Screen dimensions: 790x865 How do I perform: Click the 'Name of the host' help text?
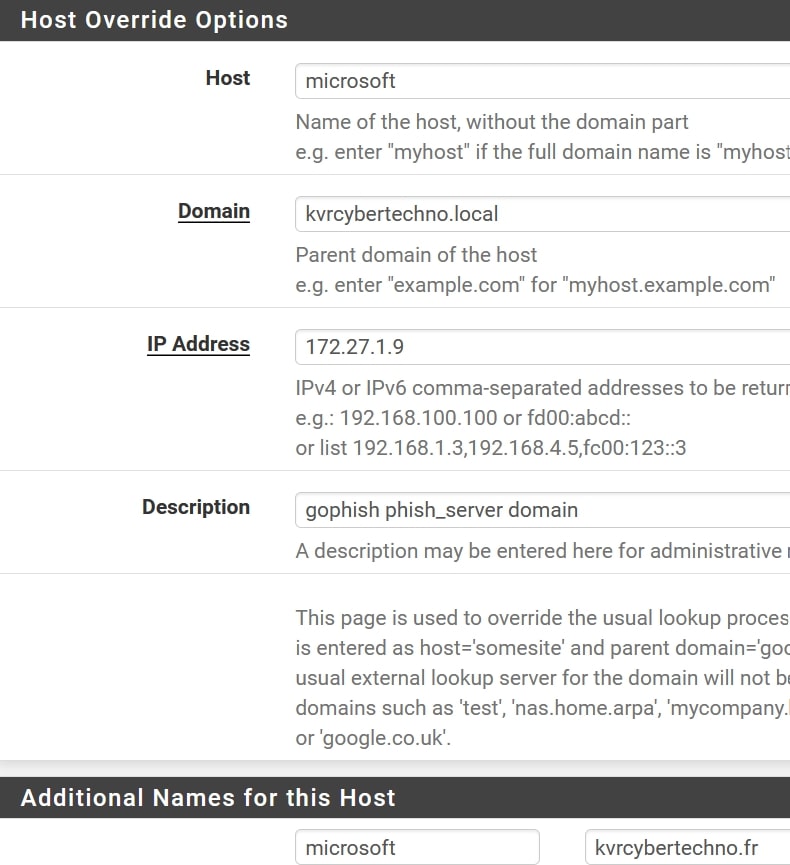pyautogui.click(x=492, y=122)
